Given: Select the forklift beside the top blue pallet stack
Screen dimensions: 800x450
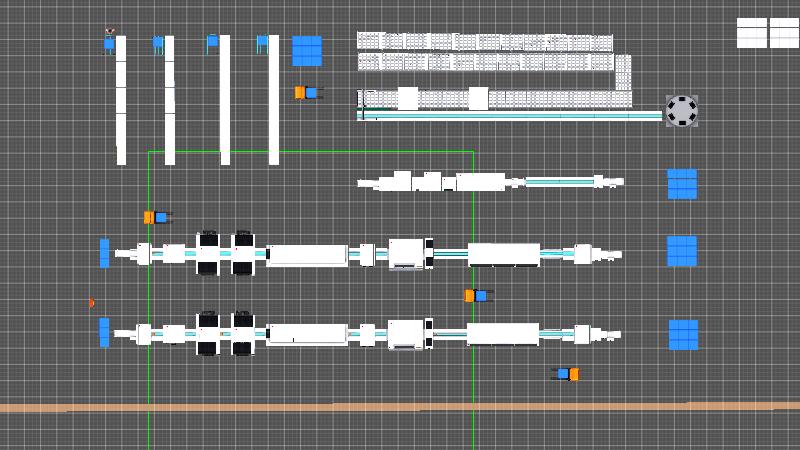Looking at the screenshot, I should click(308, 93).
